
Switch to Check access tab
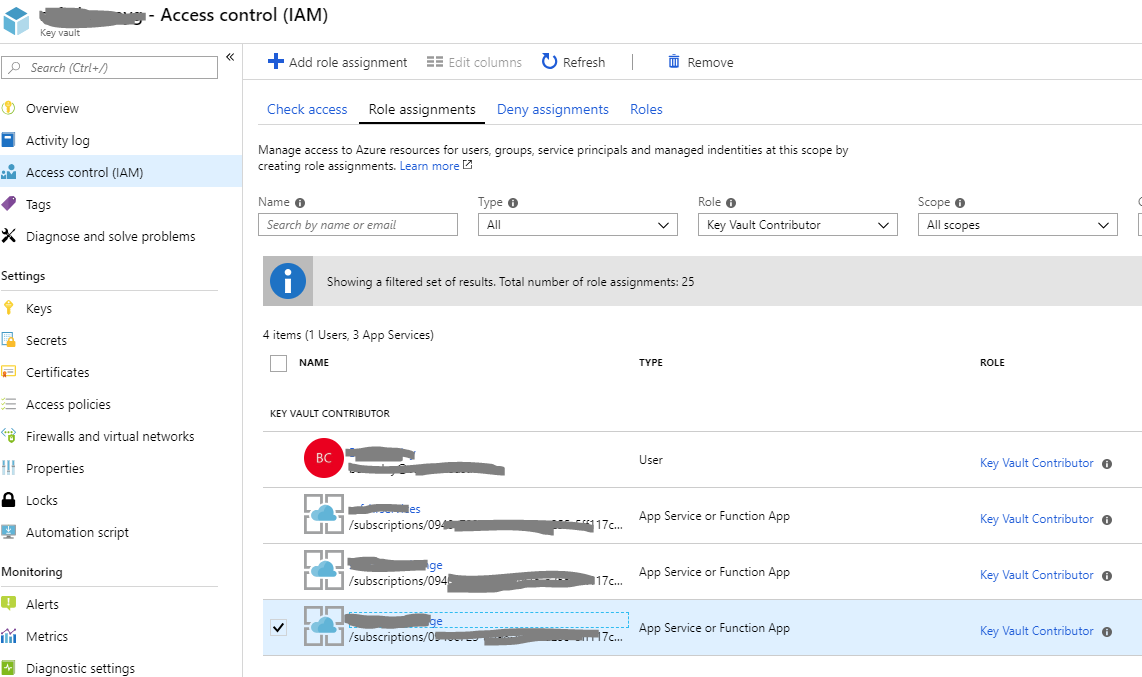click(x=307, y=109)
